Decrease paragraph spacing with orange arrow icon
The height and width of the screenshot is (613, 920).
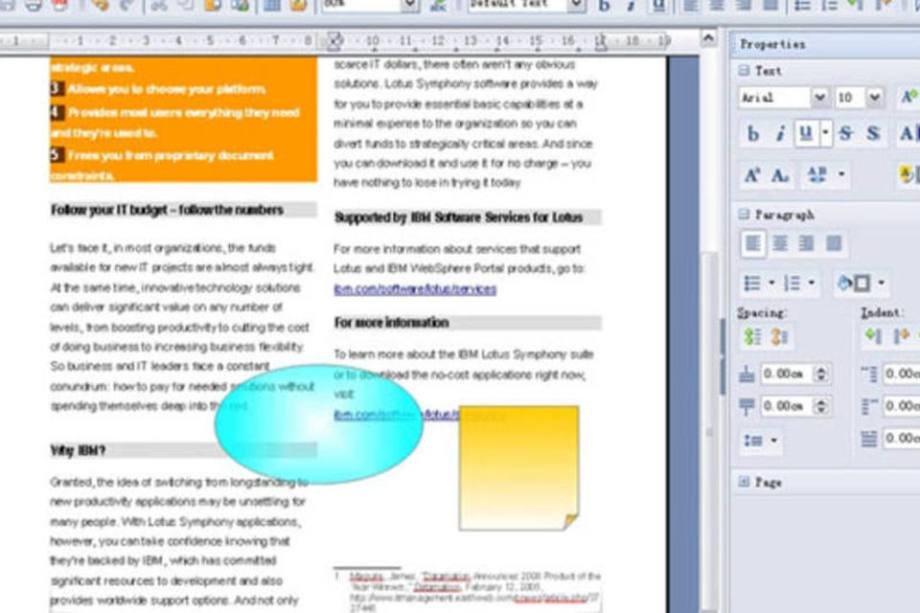click(x=779, y=337)
